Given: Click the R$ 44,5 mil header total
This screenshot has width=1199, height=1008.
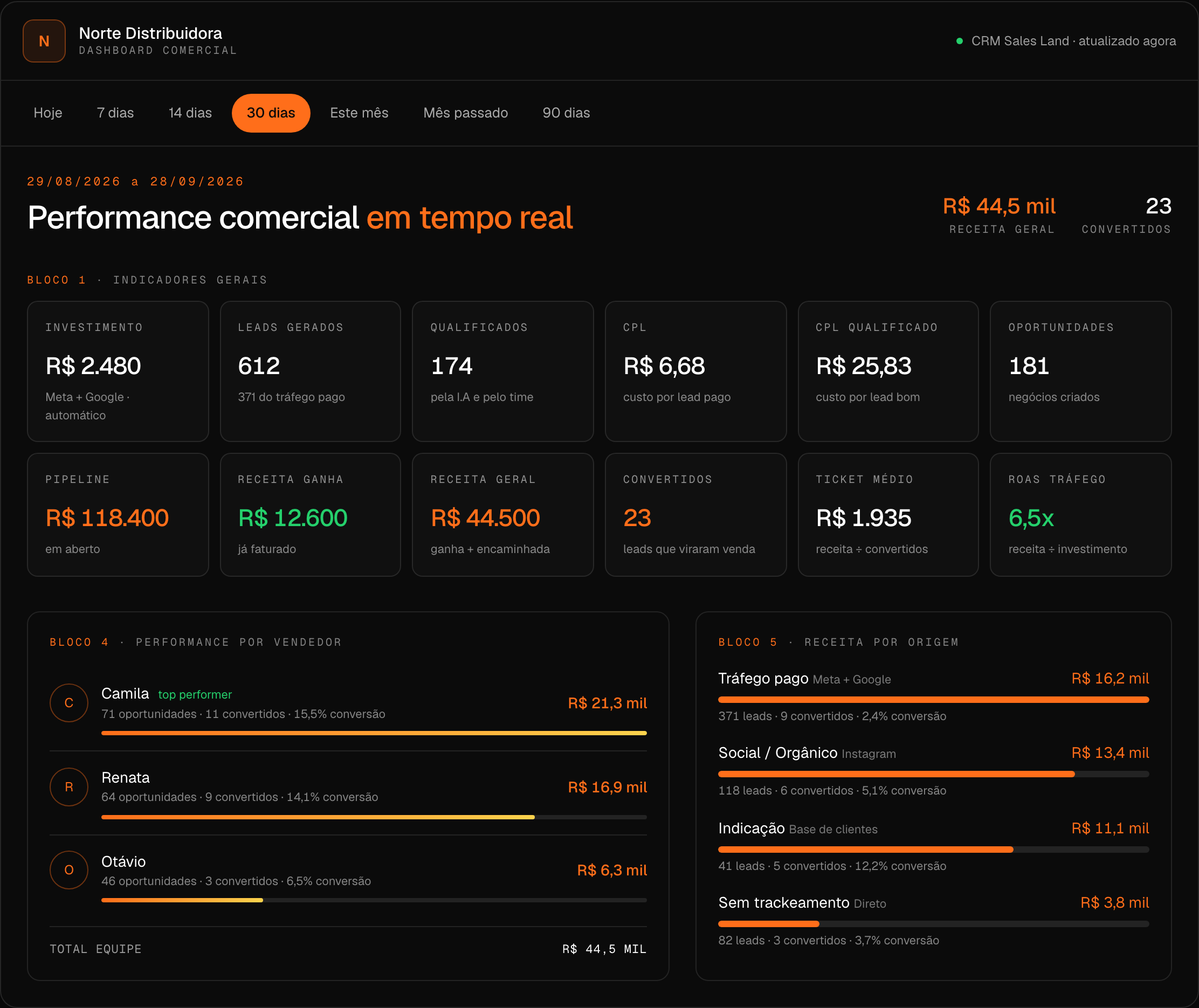Looking at the screenshot, I should tap(999, 206).
